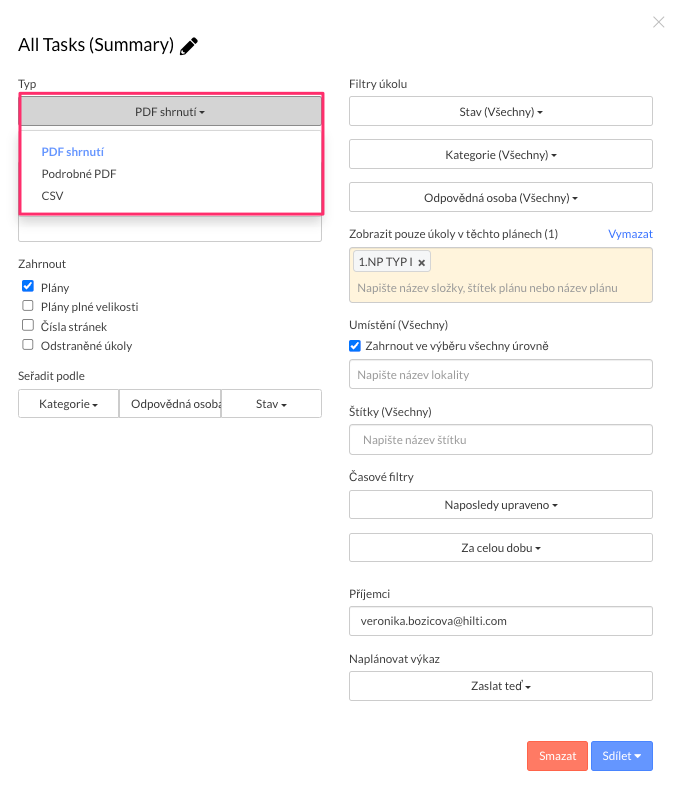Enable the Čísla stránek checkbox

coord(28,326)
